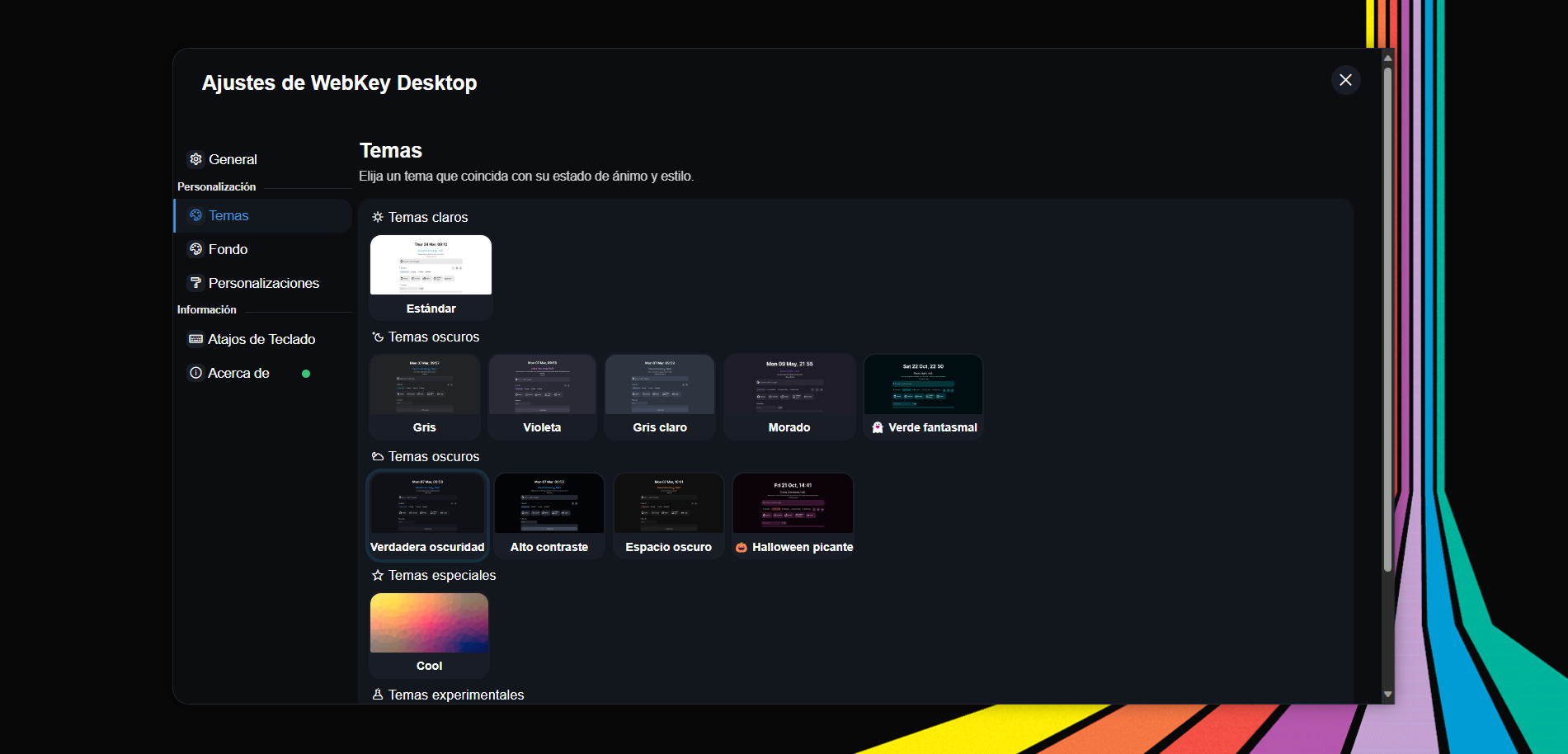Close the settings dialog with X
The height and width of the screenshot is (754, 1568).
tap(1345, 80)
